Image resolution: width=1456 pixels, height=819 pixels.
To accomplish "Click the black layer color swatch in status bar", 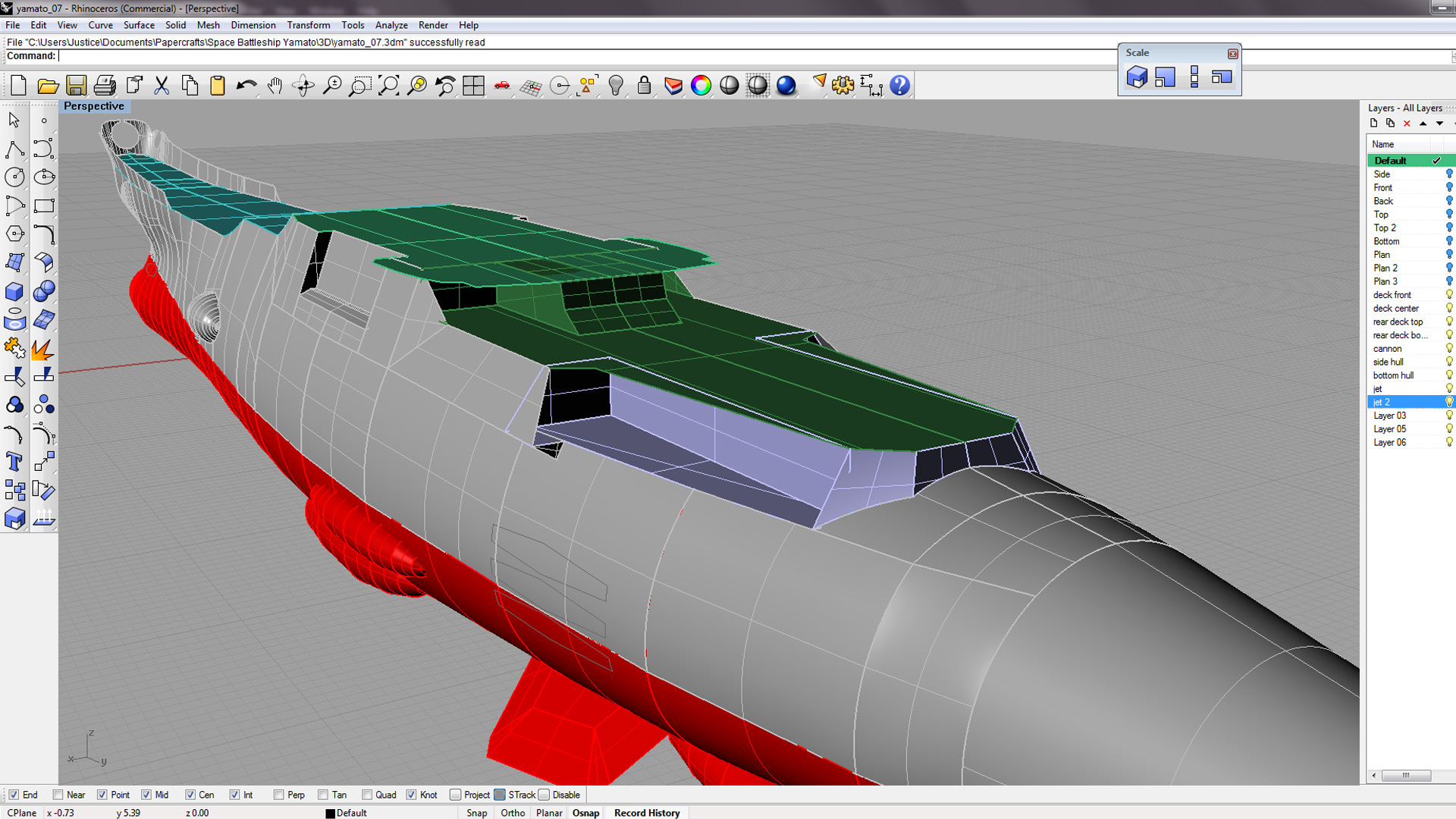I will click(330, 814).
